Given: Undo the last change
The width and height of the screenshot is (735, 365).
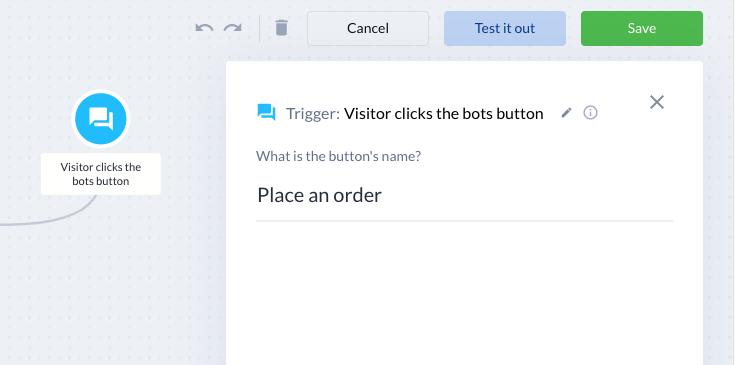Looking at the screenshot, I should [x=204, y=28].
